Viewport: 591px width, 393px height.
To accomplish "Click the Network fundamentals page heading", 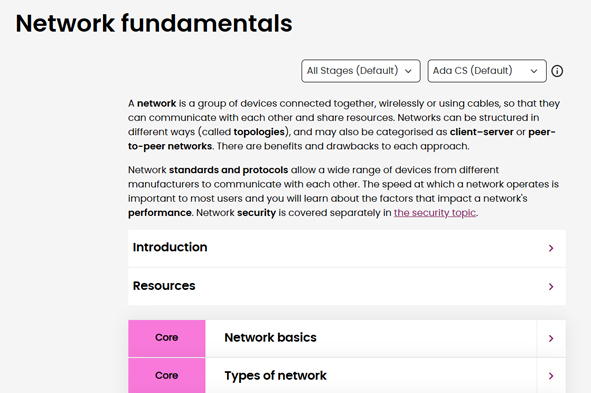I will 154,23.
